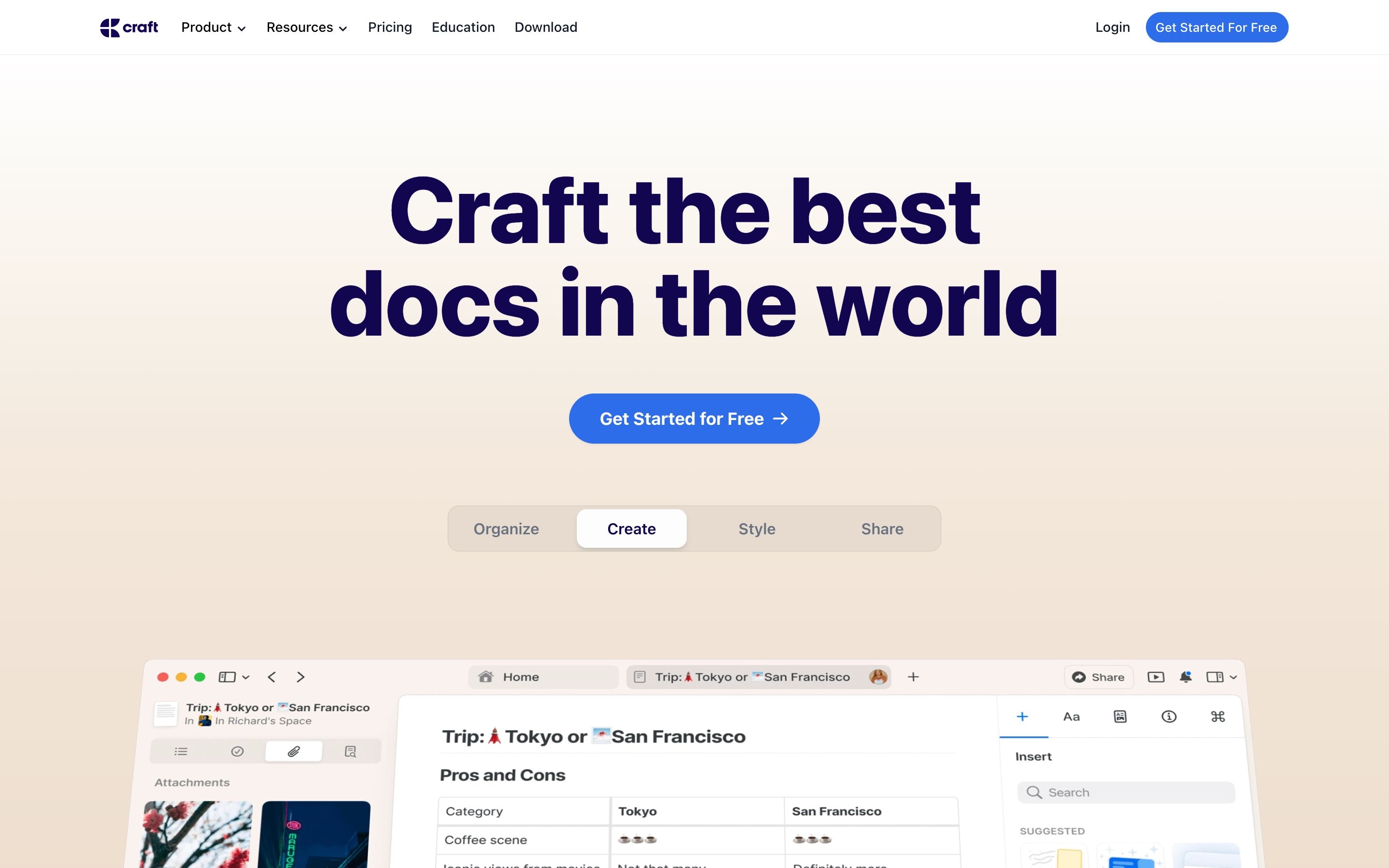Open the info panel icon
The image size is (1389, 868).
[x=1169, y=717]
